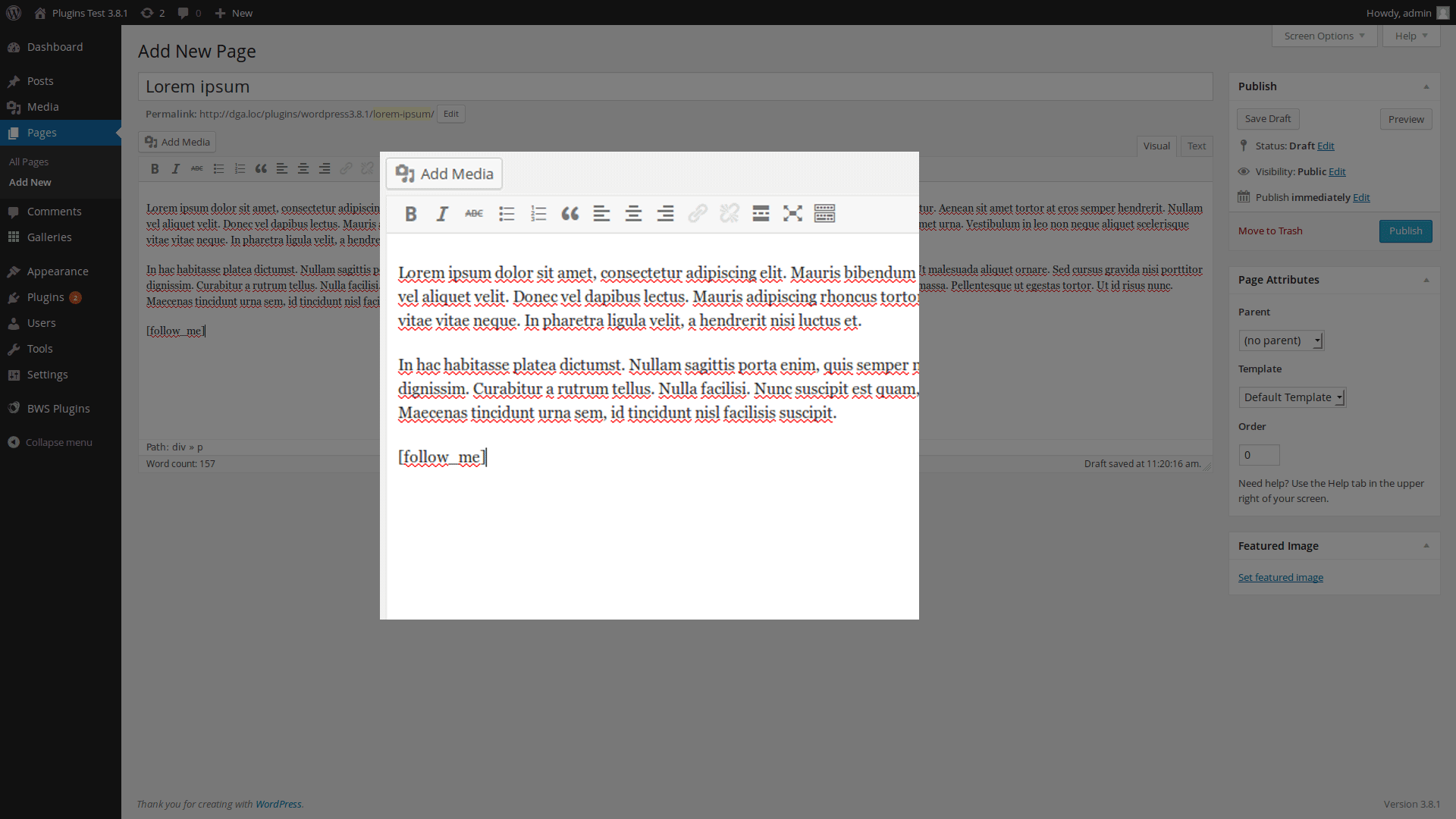Click small align right icon in dimmed toolbar

click(x=325, y=169)
